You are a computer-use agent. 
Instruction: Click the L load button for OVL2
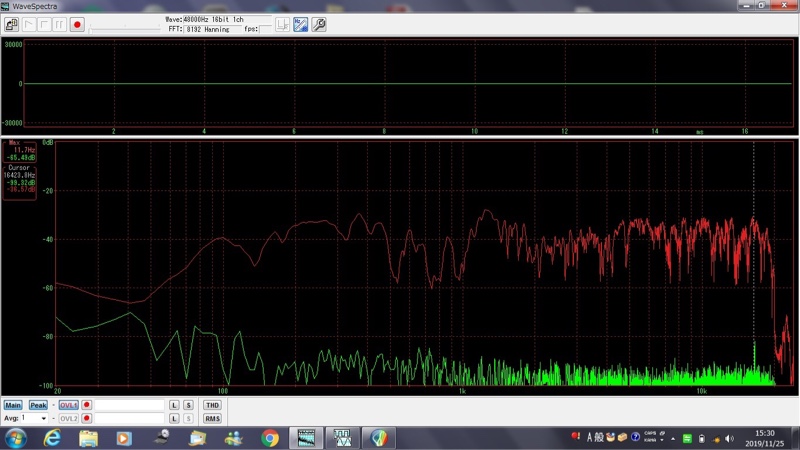click(174, 418)
